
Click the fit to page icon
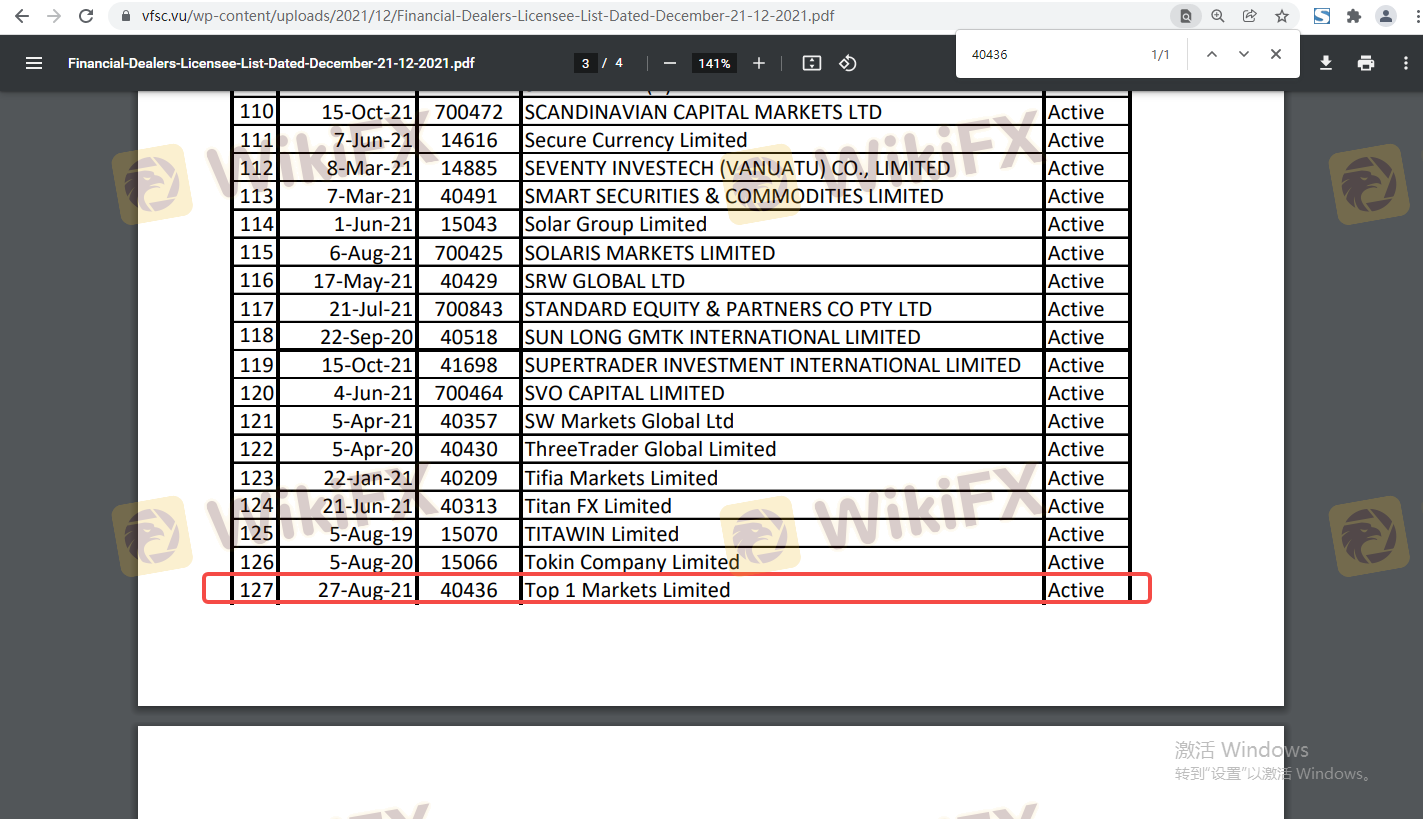tap(812, 63)
